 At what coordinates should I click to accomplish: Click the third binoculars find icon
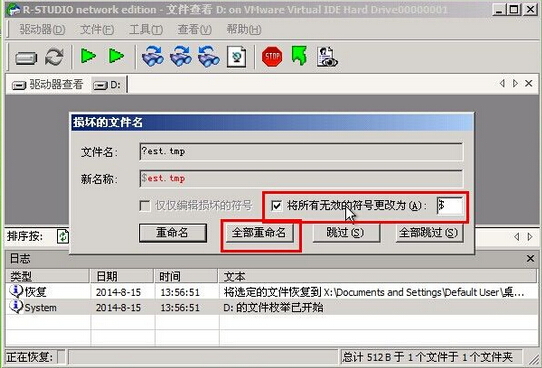pyautogui.click(x=208, y=56)
